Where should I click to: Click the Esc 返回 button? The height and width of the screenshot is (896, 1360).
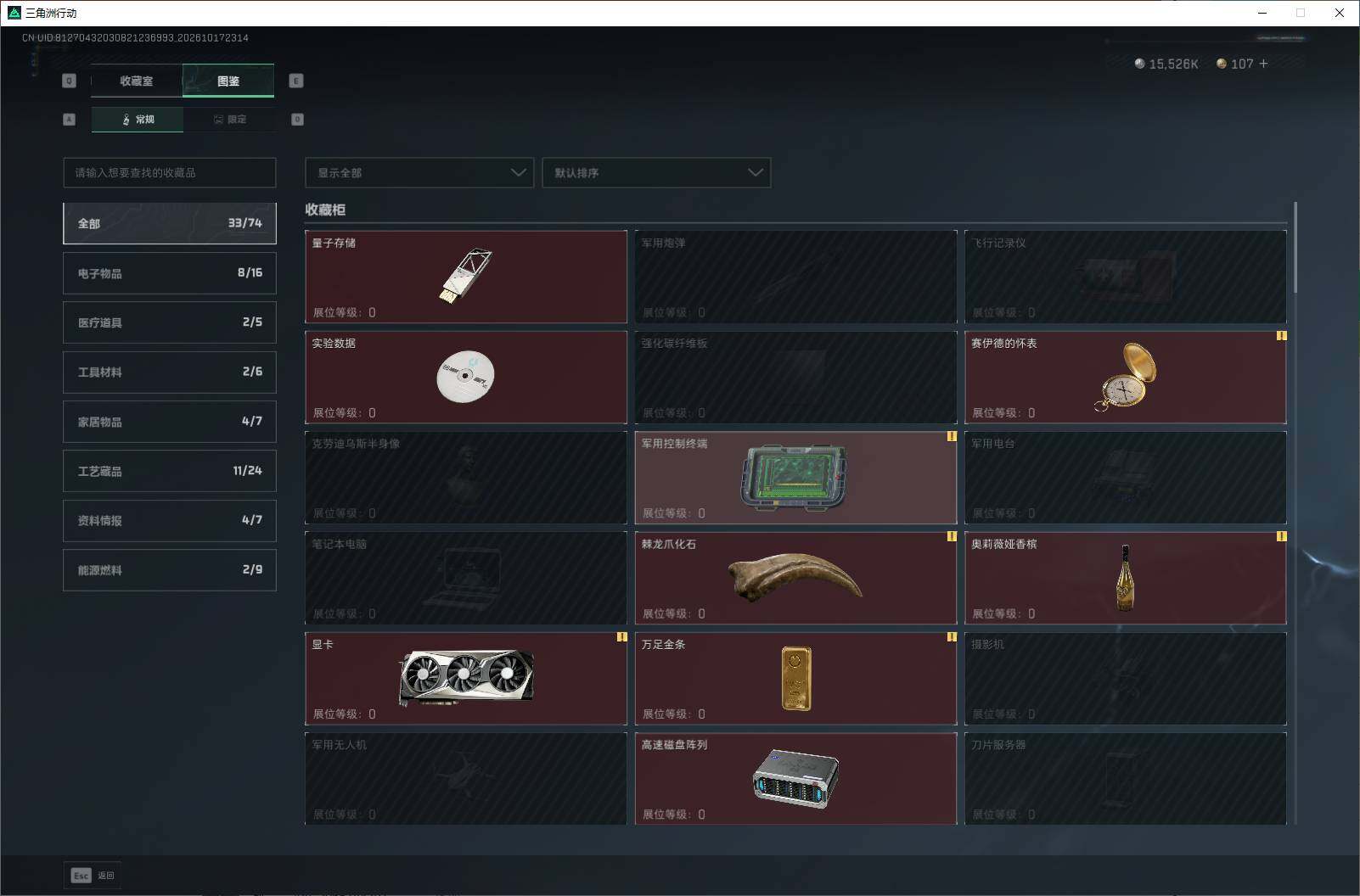[93, 876]
